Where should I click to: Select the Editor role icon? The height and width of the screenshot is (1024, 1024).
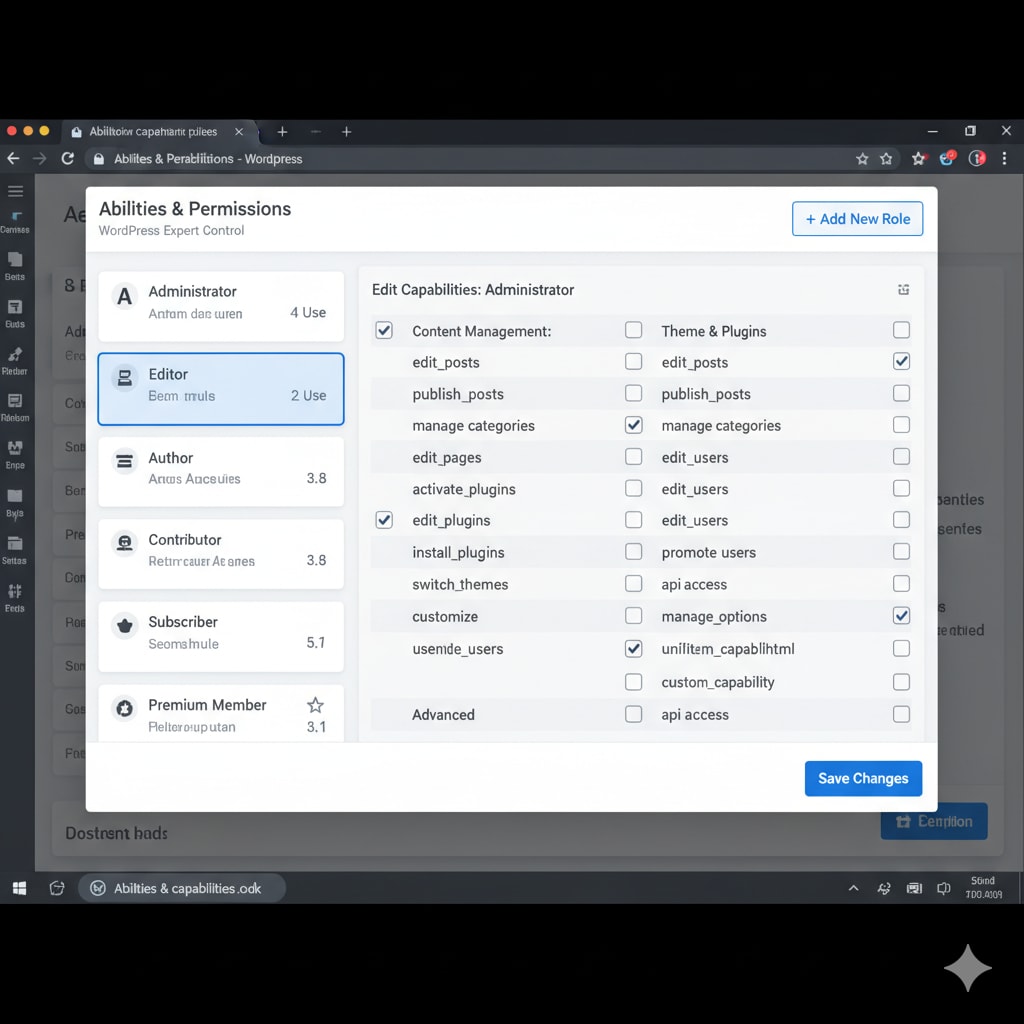click(124, 376)
